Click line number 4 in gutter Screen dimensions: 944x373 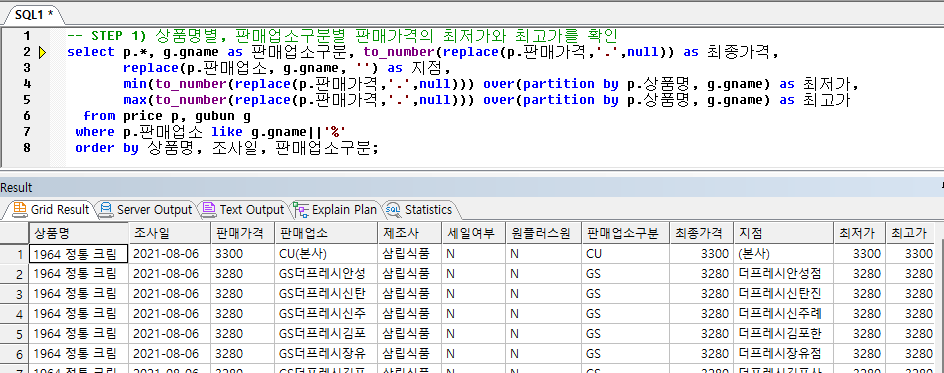click(x=26, y=84)
